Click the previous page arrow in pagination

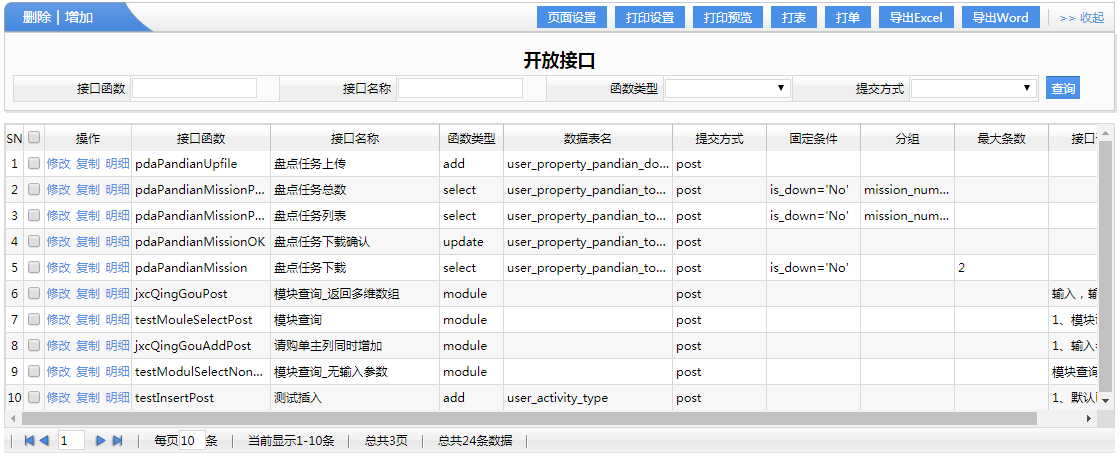click(44, 441)
